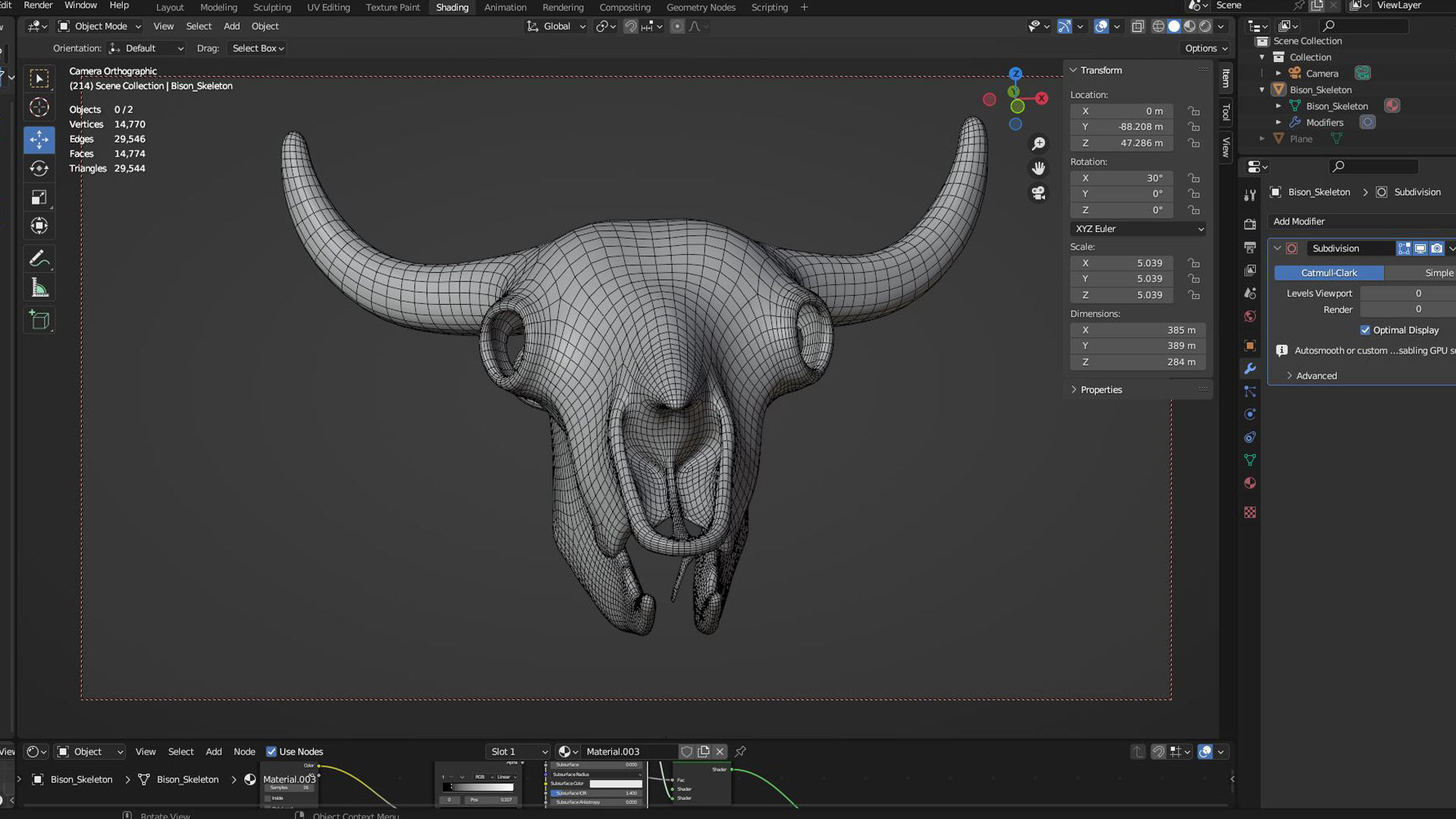Viewport: 1456px width, 819px height.
Task: Unlink Material.003 with the X button
Action: click(720, 752)
